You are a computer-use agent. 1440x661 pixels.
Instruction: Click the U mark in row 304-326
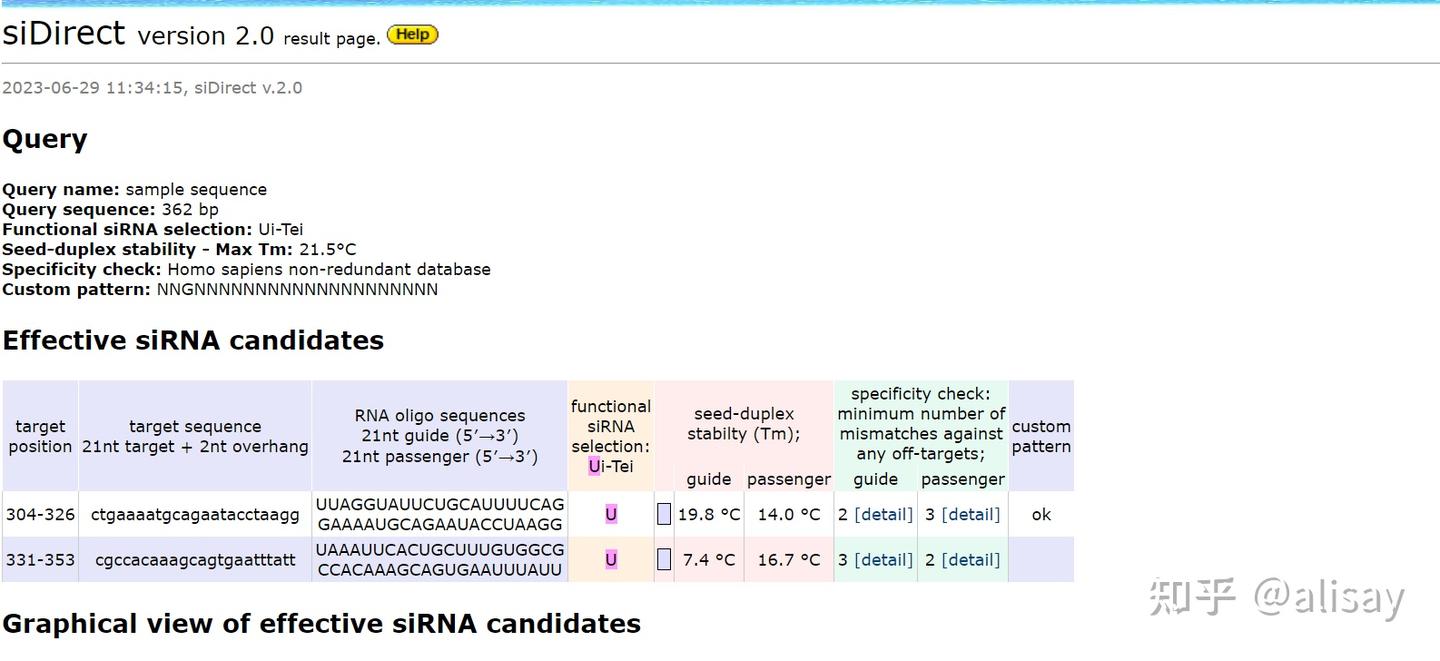(611, 514)
